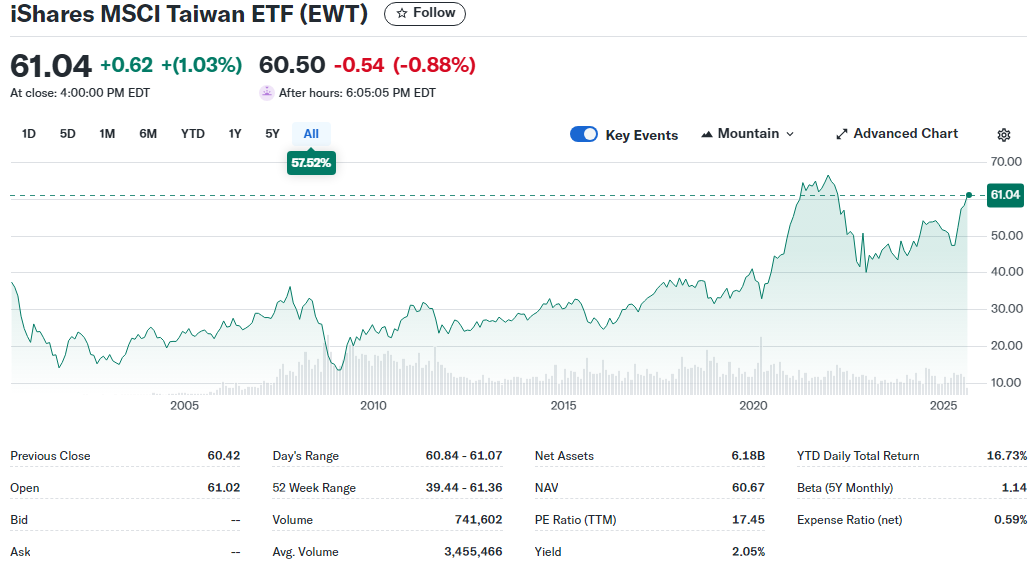Click the Bid label
The image size is (1034, 566).
[19, 520]
